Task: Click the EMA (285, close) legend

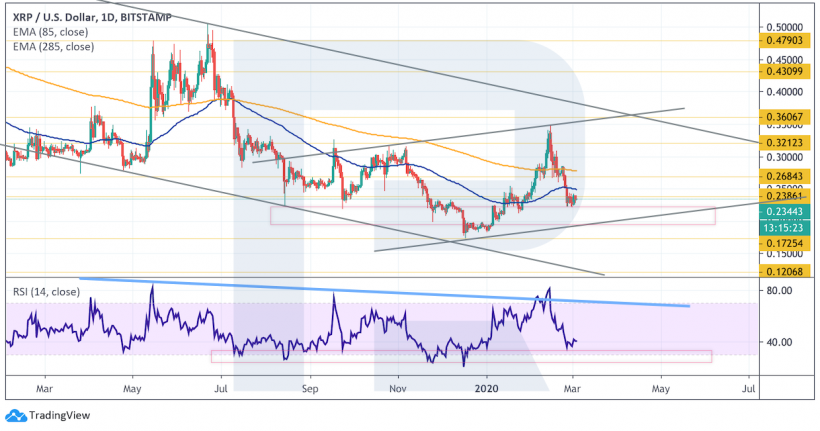Action: (x=53, y=47)
